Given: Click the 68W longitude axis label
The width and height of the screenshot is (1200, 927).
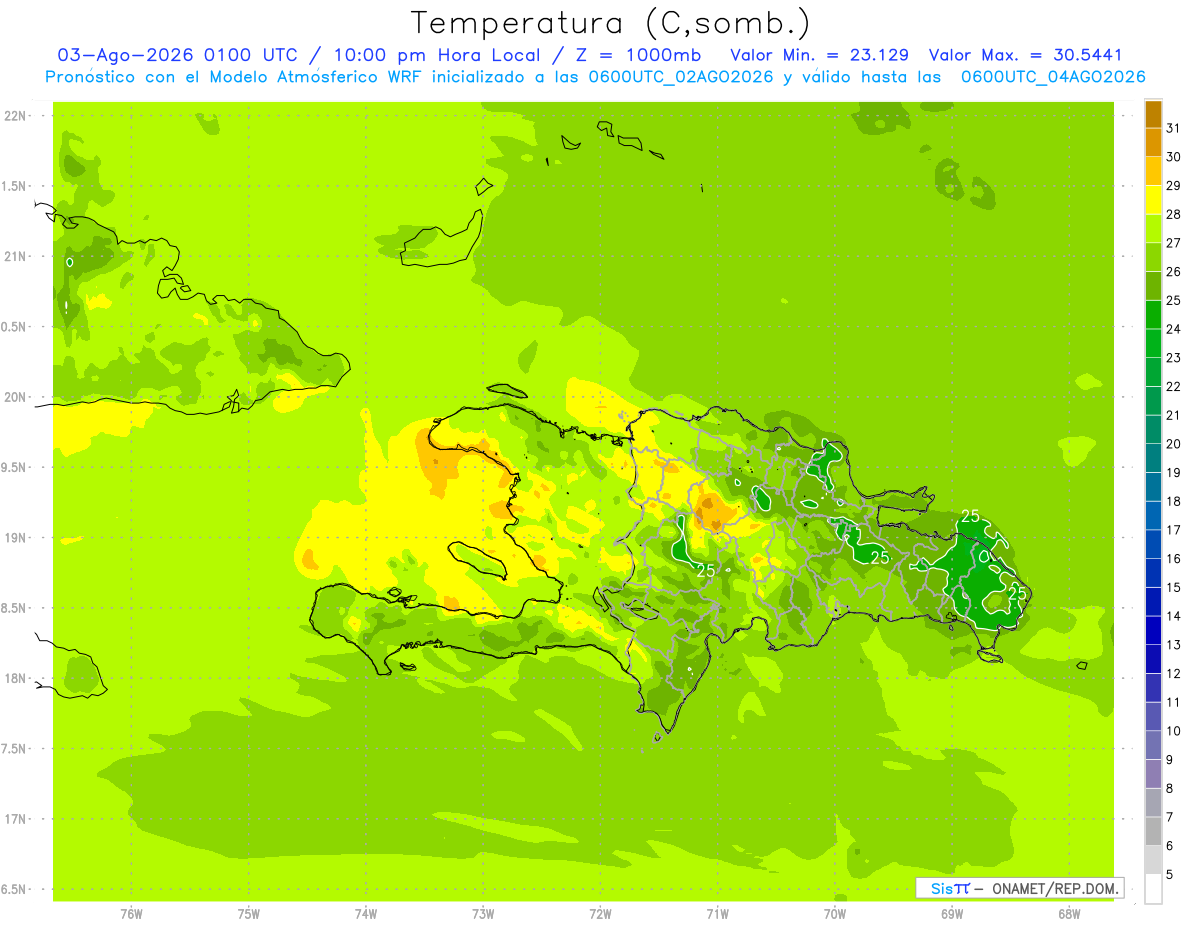Looking at the screenshot, I should pyautogui.click(x=1069, y=914).
